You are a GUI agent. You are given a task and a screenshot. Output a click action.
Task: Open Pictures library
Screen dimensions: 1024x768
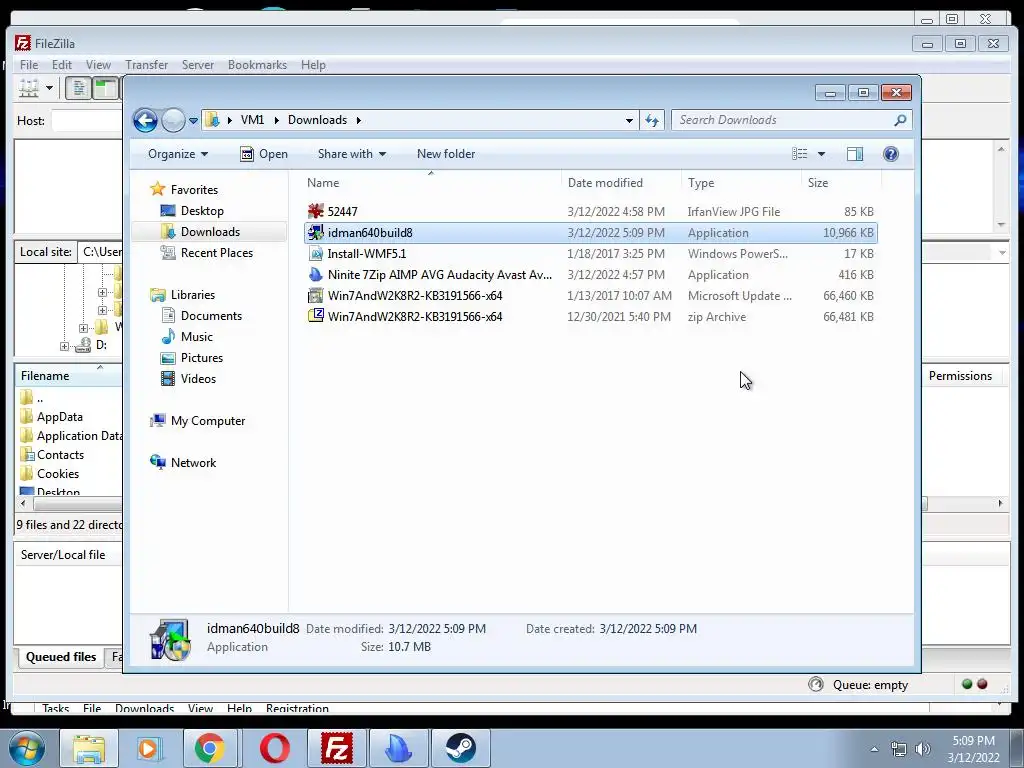point(202,358)
